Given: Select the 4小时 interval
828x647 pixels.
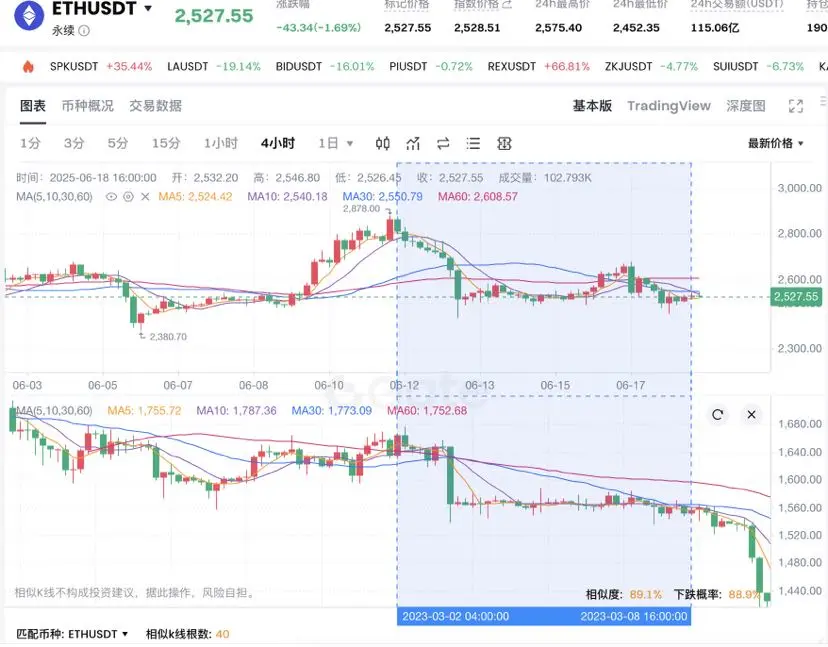Looking at the screenshot, I should [278, 143].
